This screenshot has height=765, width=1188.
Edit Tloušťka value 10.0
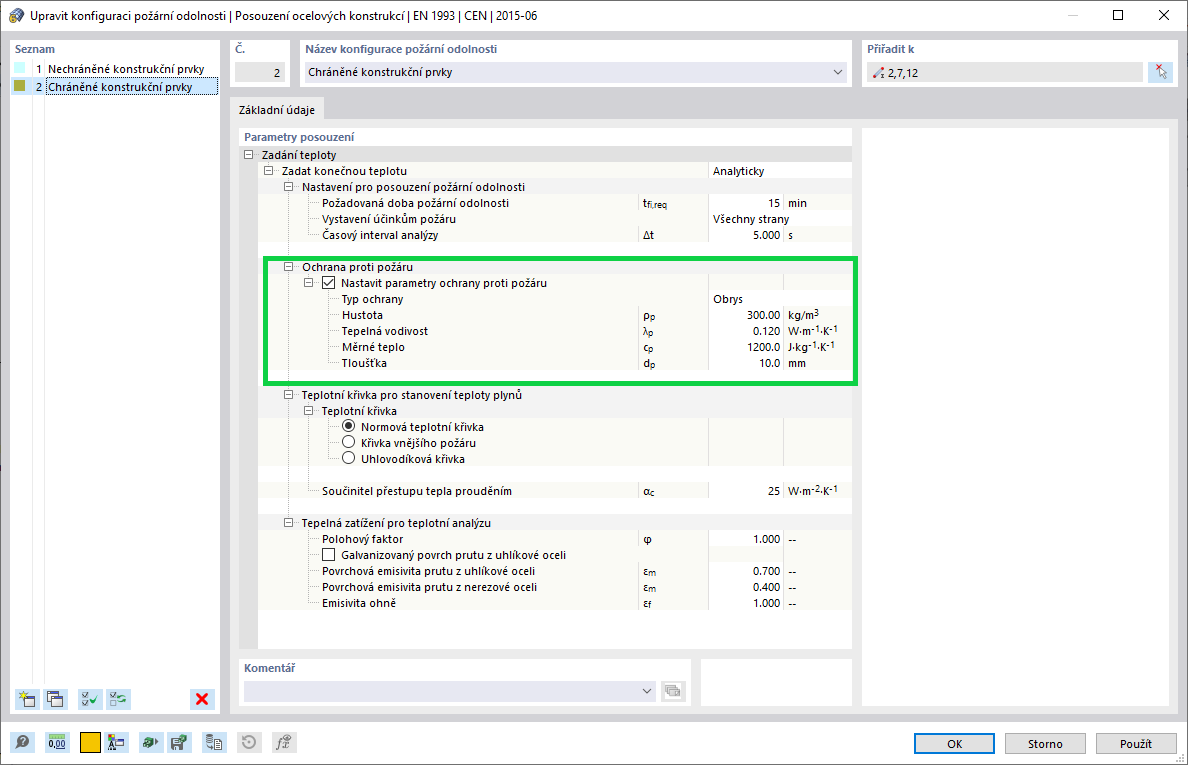(746, 363)
